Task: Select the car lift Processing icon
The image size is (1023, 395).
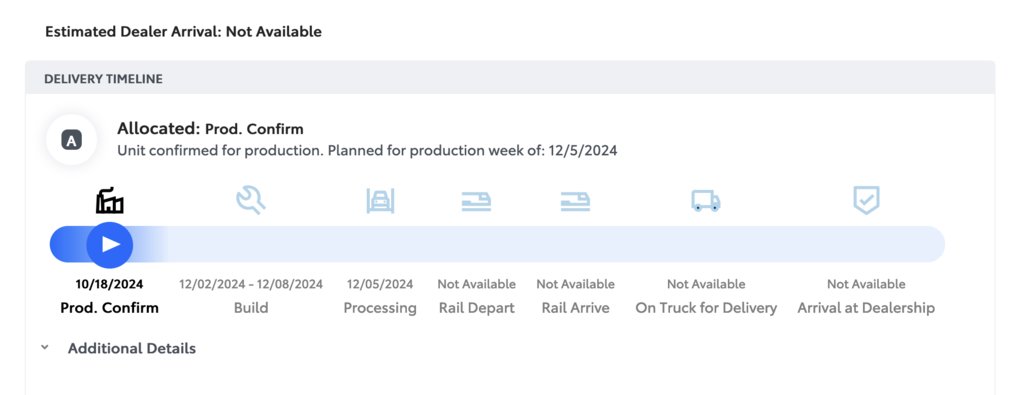Action: (380, 200)
